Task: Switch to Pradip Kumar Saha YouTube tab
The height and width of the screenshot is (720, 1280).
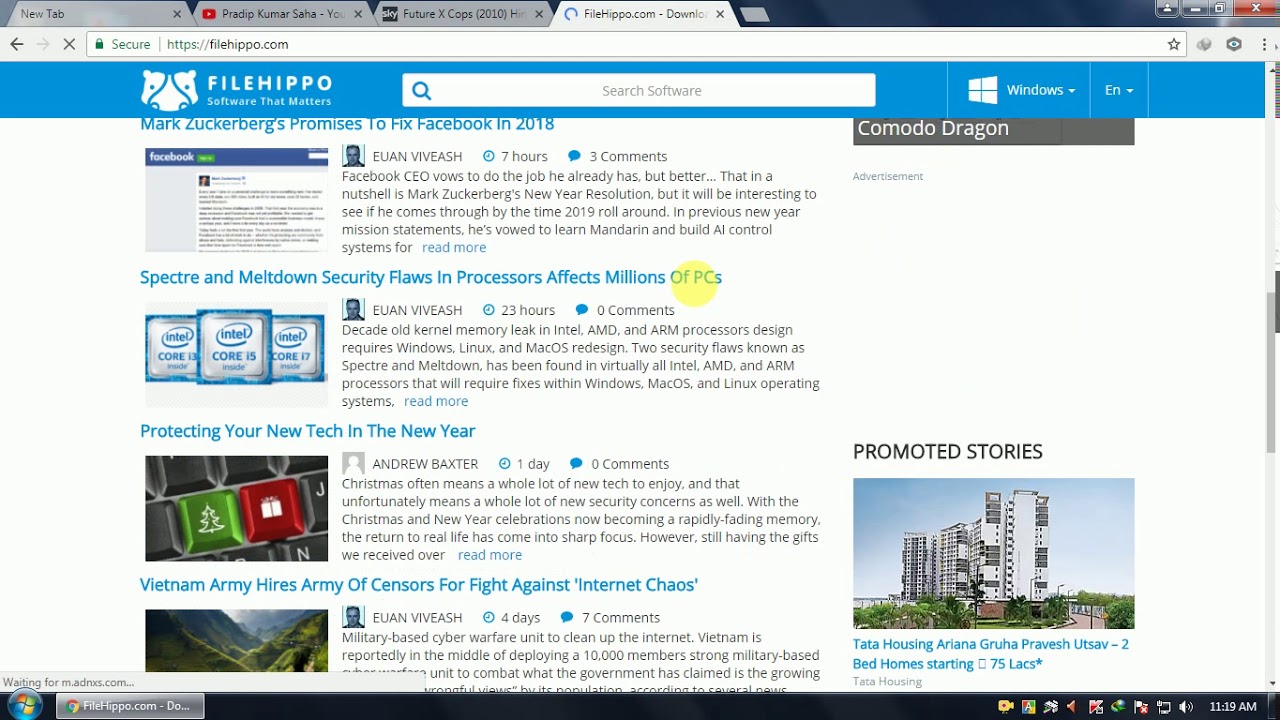Action: (283, 14)
